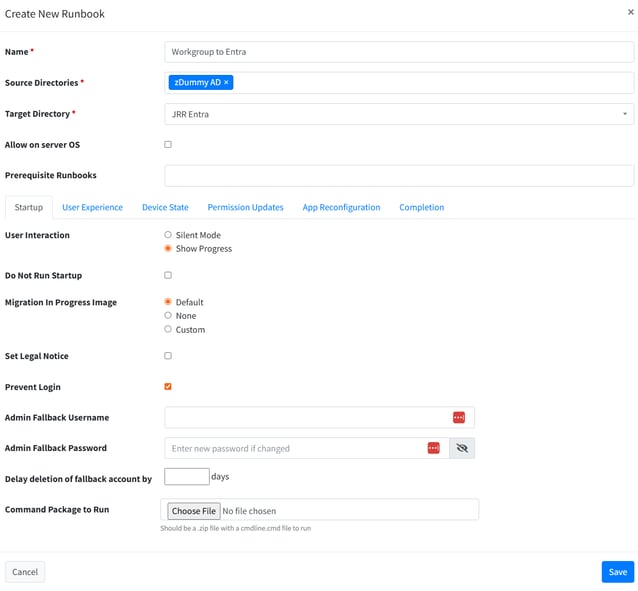Click the 'No file chosen' text
Image resolution: width=638 pixels, height=591 pixels.
click(249, 511)
